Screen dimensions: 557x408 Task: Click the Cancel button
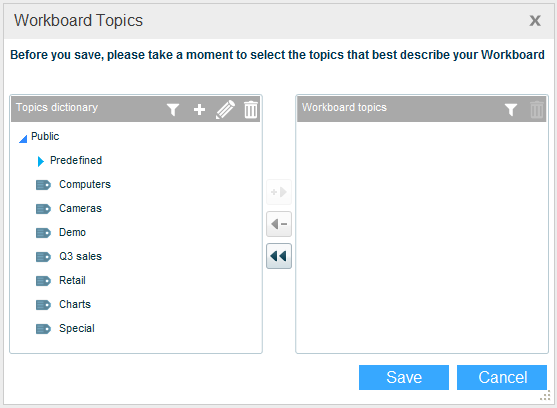(502, 377)
